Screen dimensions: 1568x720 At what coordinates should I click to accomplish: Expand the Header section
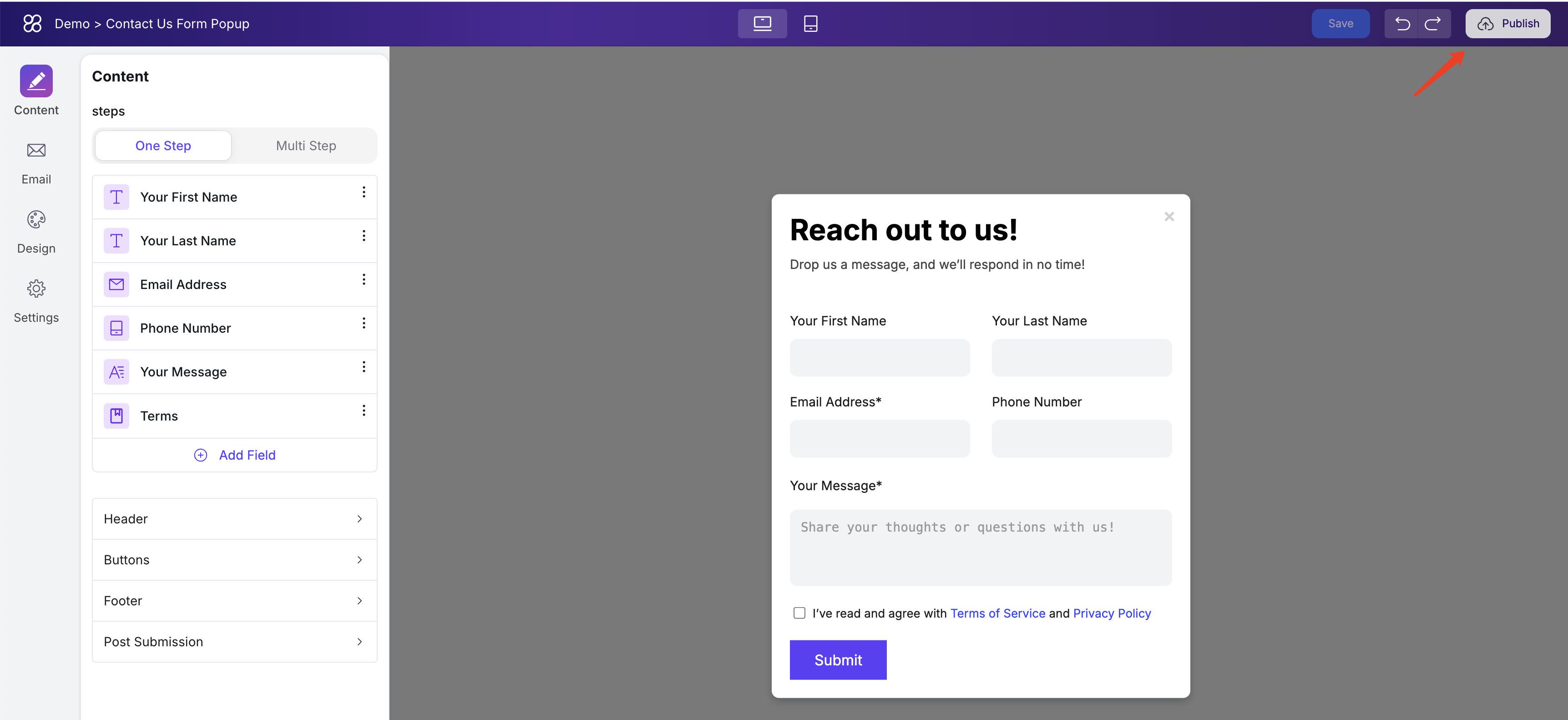(x=235, y=519)
